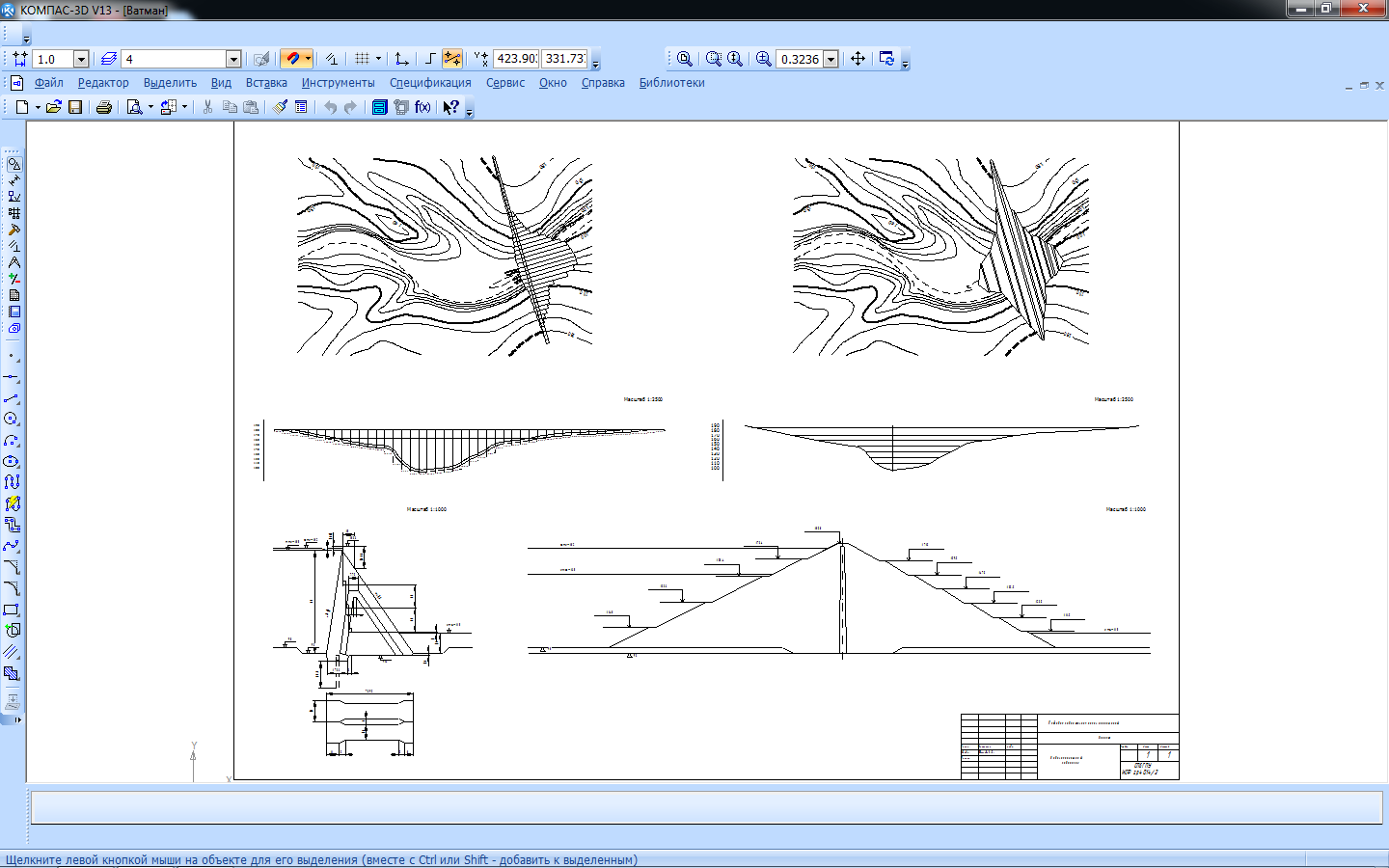Activate the context help arrow tool
The image size is (1389, 868).
click(x=450, y=107)
